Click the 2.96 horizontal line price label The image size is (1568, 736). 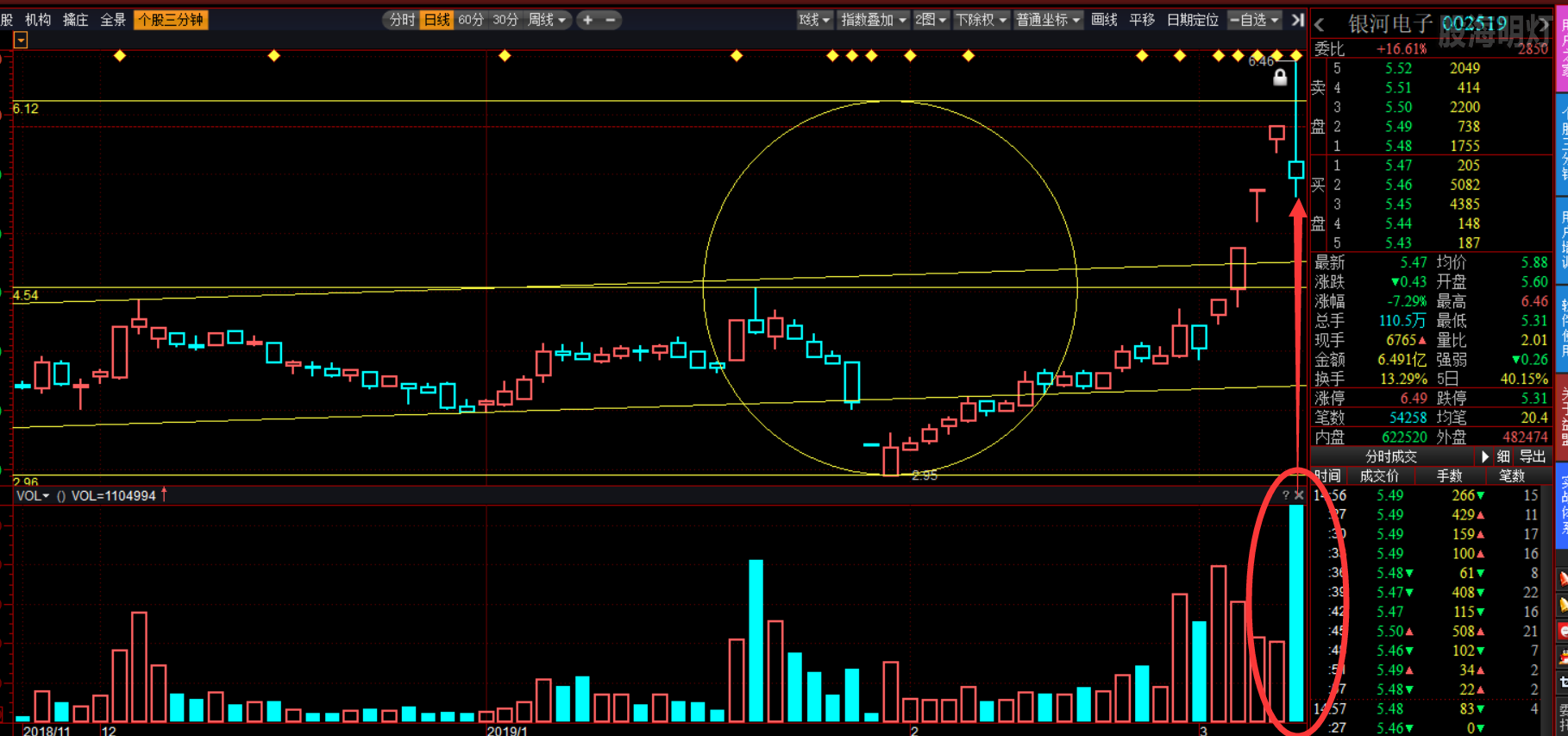[x=26, y=481]
